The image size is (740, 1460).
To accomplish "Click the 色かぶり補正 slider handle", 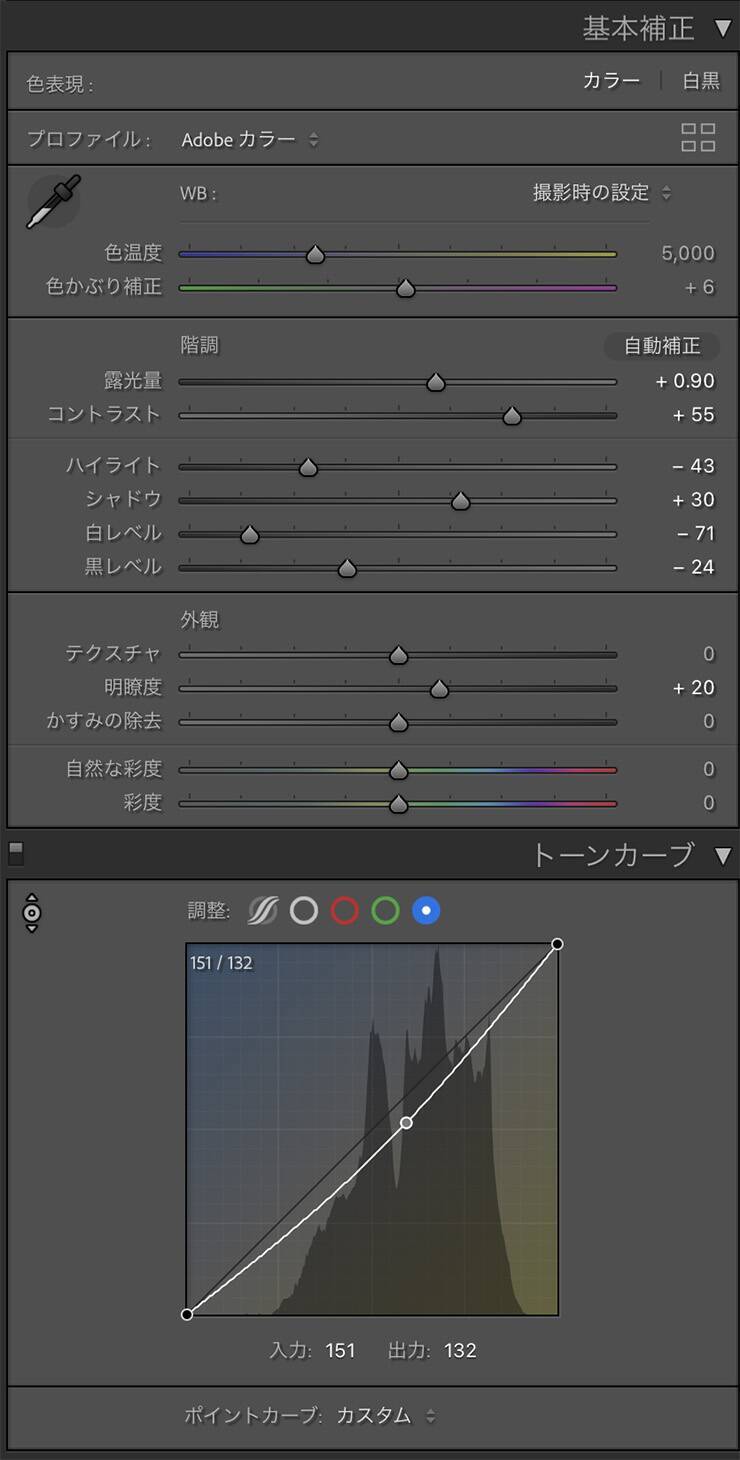I will 405,289.
